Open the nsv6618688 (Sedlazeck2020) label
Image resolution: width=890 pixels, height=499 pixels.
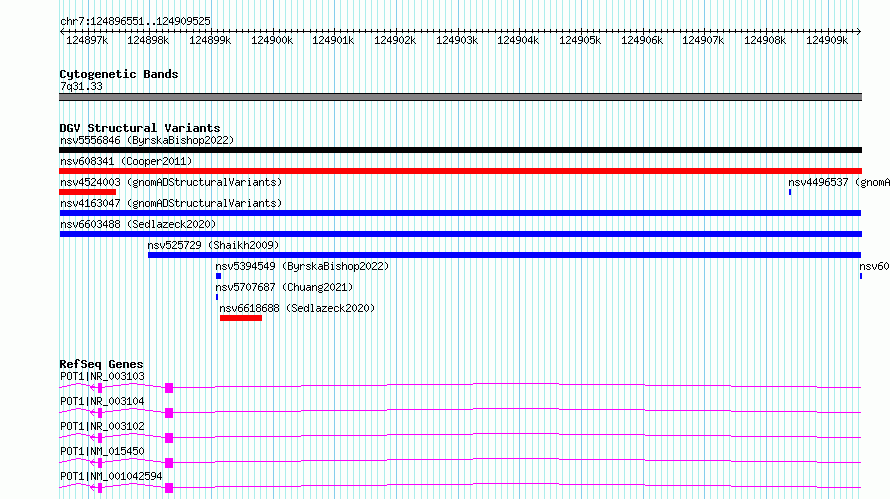tap(297, 308)
